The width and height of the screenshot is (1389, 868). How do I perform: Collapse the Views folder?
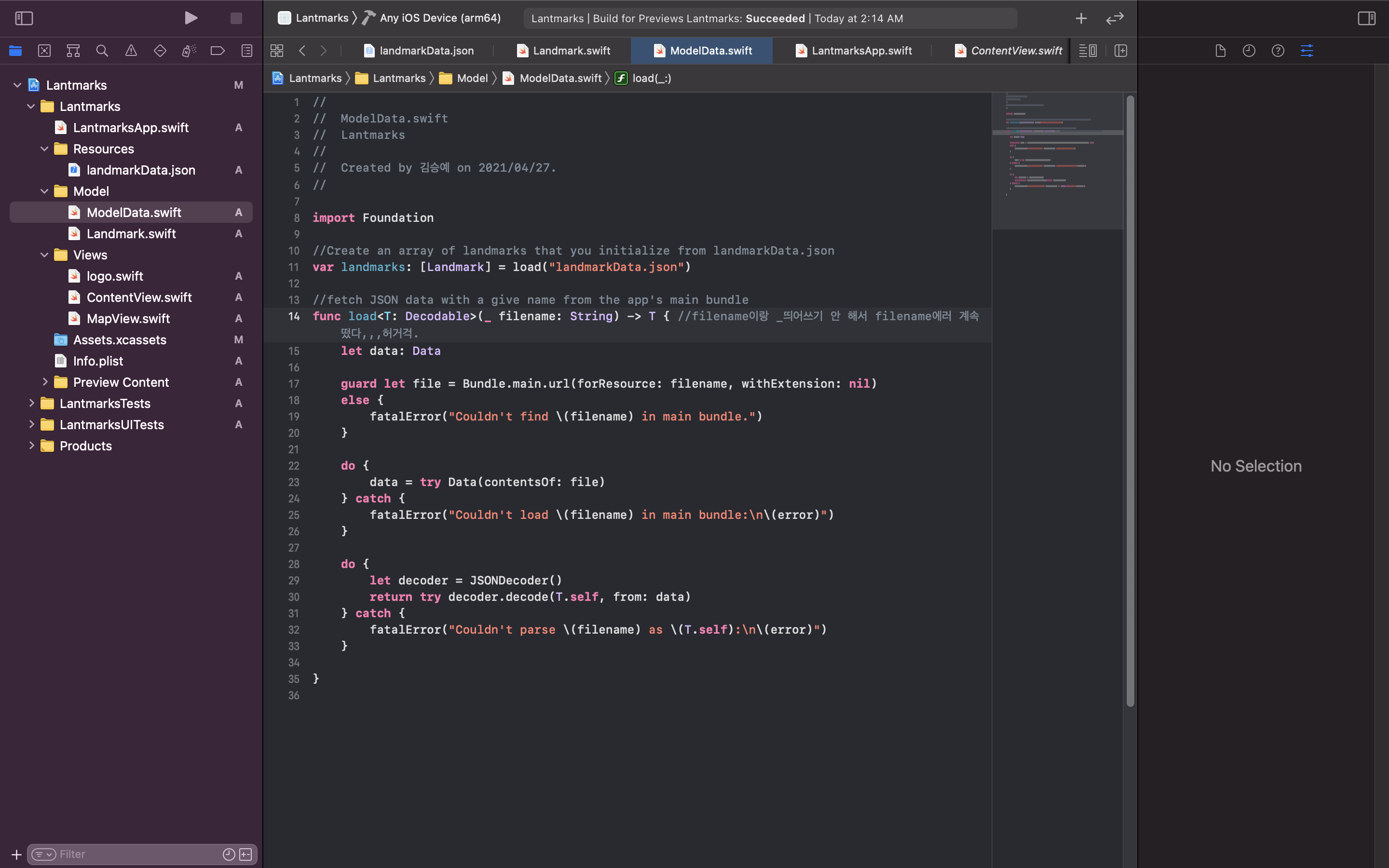click(44, 255)
